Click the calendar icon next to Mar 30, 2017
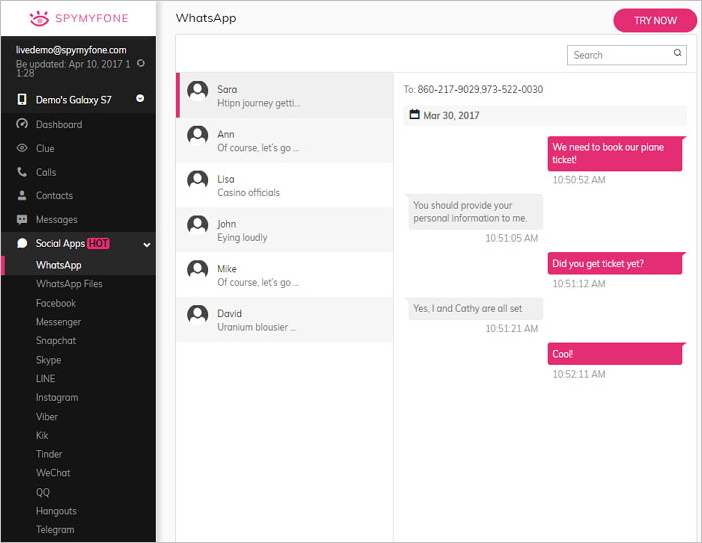Viewport: 702px width, 543px height. click(415, 115)
